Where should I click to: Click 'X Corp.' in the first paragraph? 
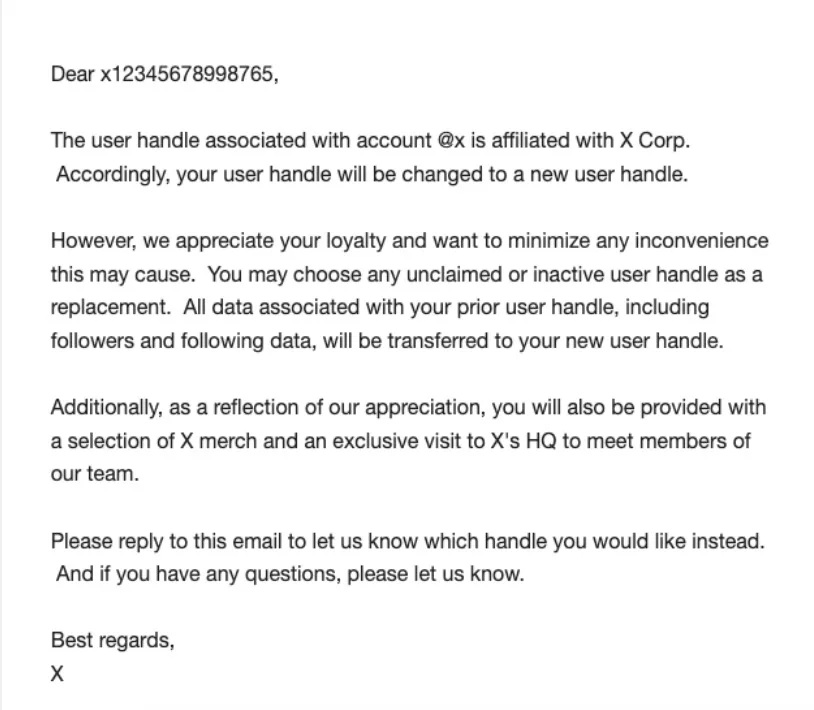click(x=655, y=141)
